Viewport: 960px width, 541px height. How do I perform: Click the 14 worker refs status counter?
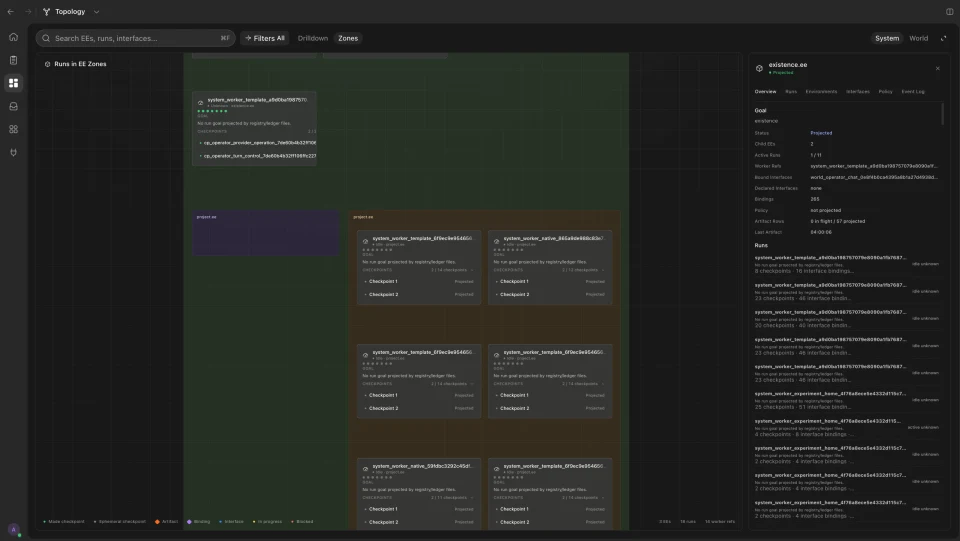(719, 521)
